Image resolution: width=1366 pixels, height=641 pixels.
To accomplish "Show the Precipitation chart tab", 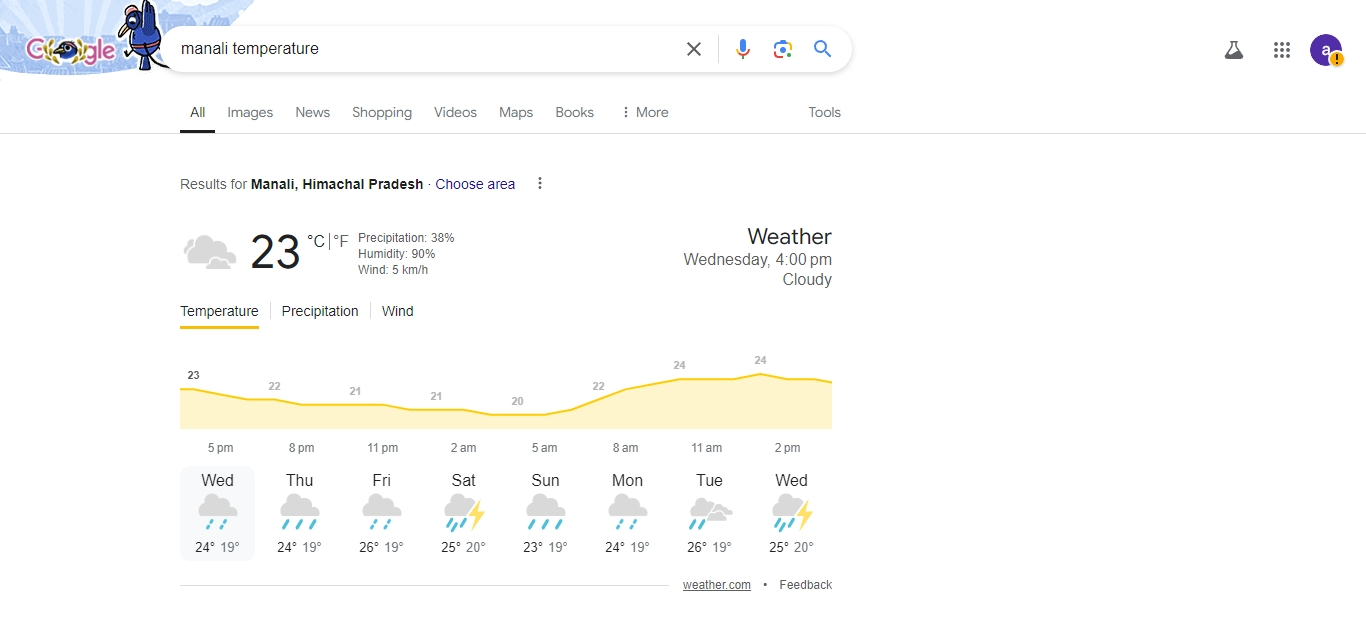I will point(320,311).
